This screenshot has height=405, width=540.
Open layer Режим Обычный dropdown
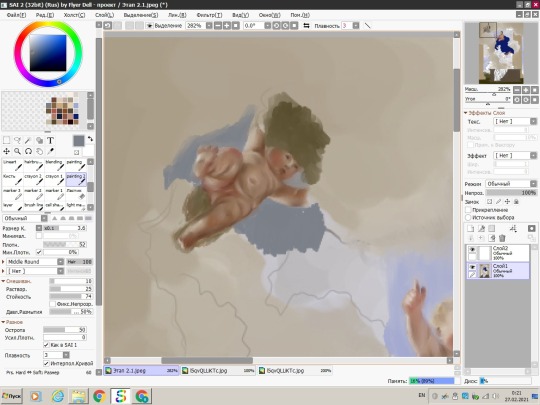pos(511,184)
